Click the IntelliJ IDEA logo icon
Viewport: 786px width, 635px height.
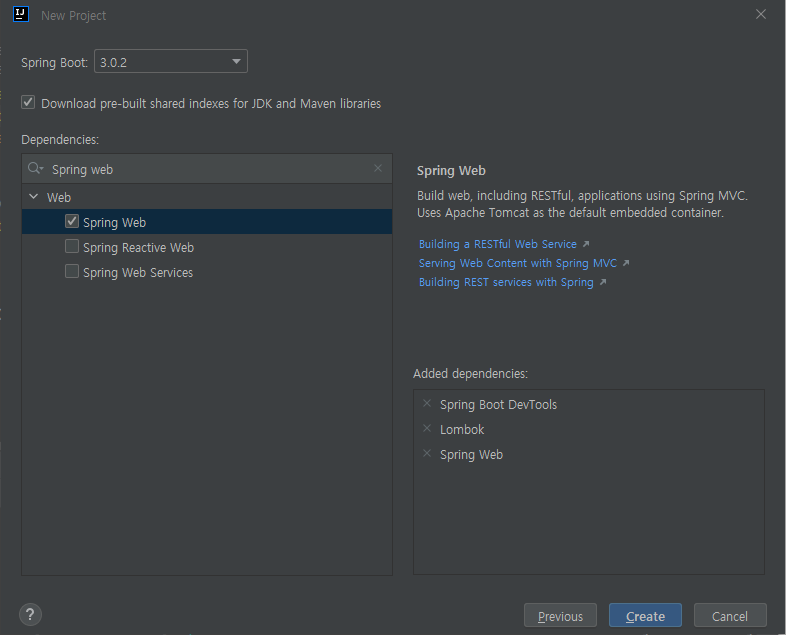(x=21, y=15)
